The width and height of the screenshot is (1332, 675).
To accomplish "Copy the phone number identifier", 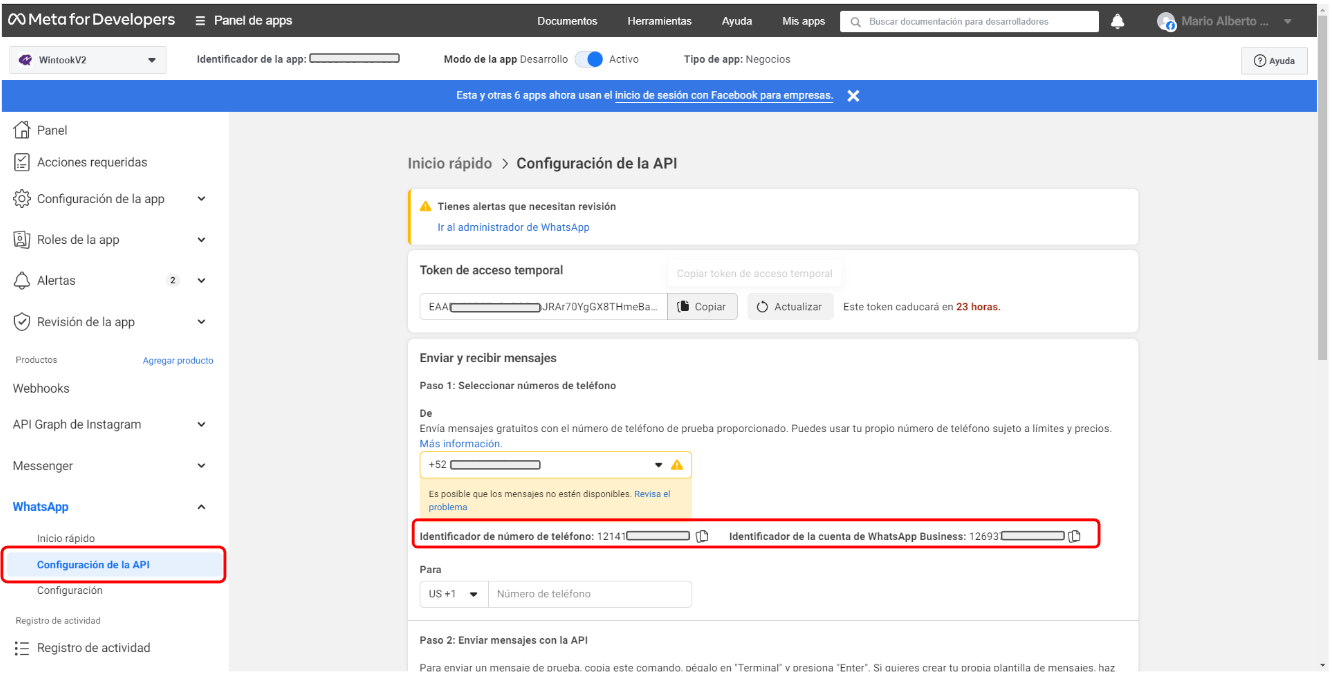I will pyautogui.click(x=702, y=536).
